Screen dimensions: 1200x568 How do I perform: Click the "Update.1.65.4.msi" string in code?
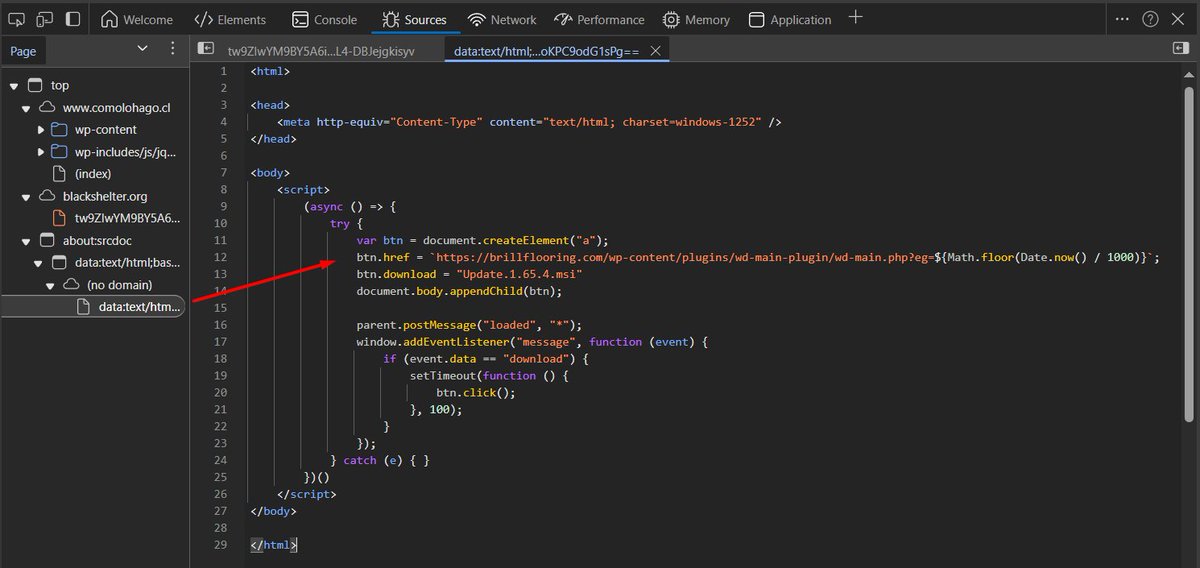[x=519, y=274]
